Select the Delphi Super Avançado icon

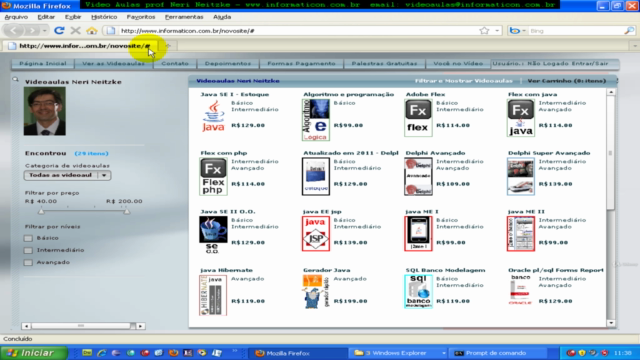(521, 177)
